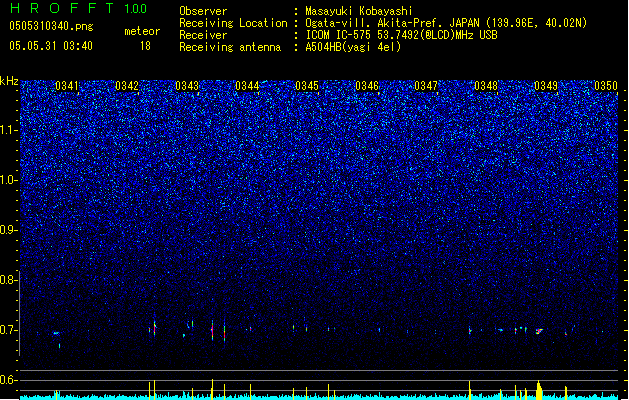Click the 0346 time marker
Image resolution: width=629 pixels, height=400 pixels.
(x=367, y=86)
